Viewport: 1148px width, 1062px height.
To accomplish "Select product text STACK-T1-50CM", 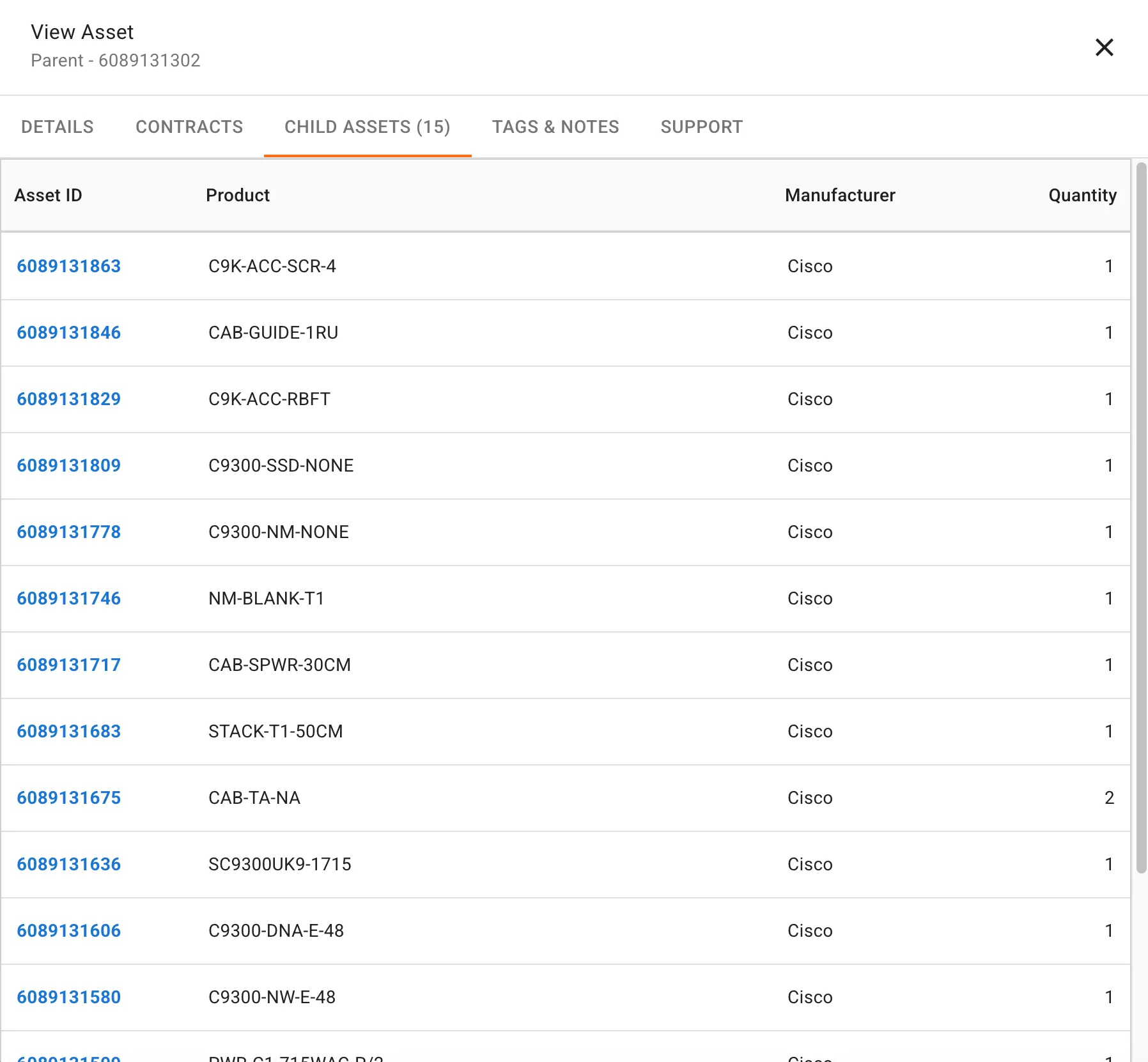I will [276, 731].
